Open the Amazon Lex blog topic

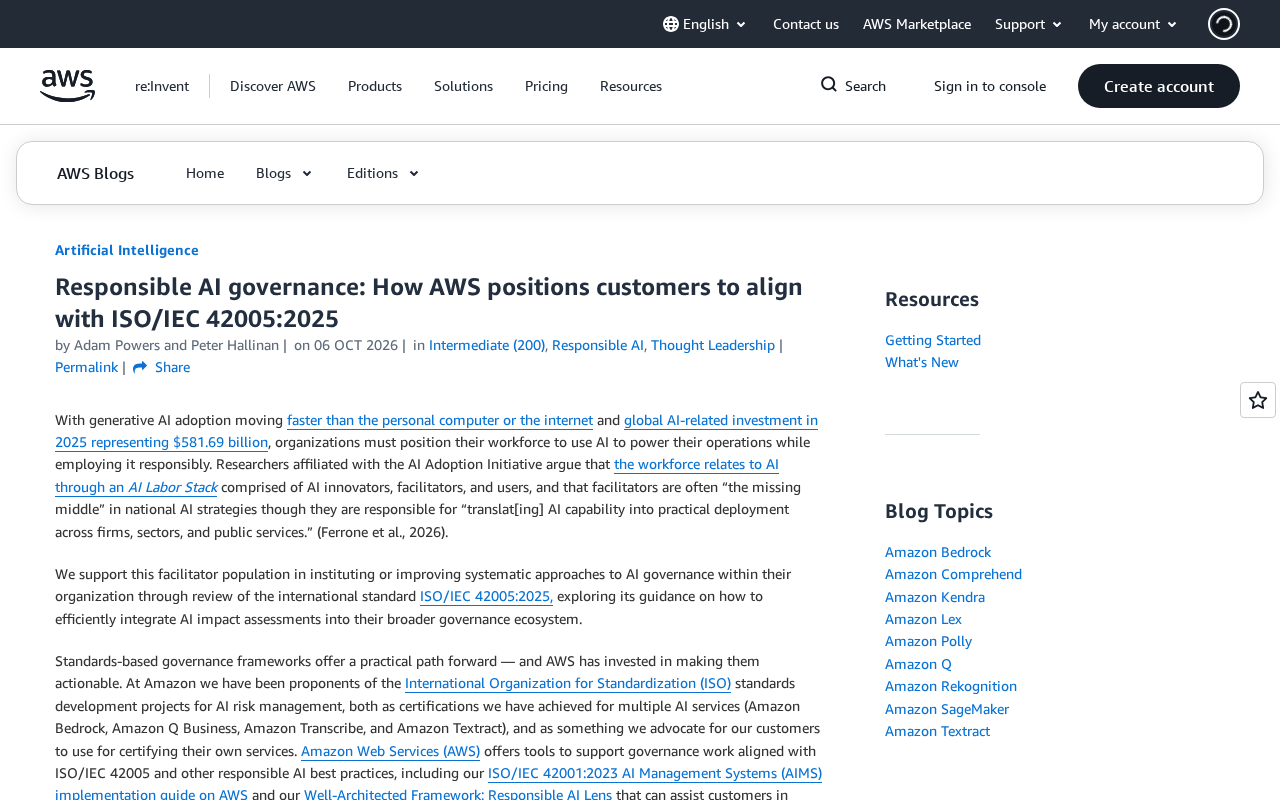tap(923, 619)
